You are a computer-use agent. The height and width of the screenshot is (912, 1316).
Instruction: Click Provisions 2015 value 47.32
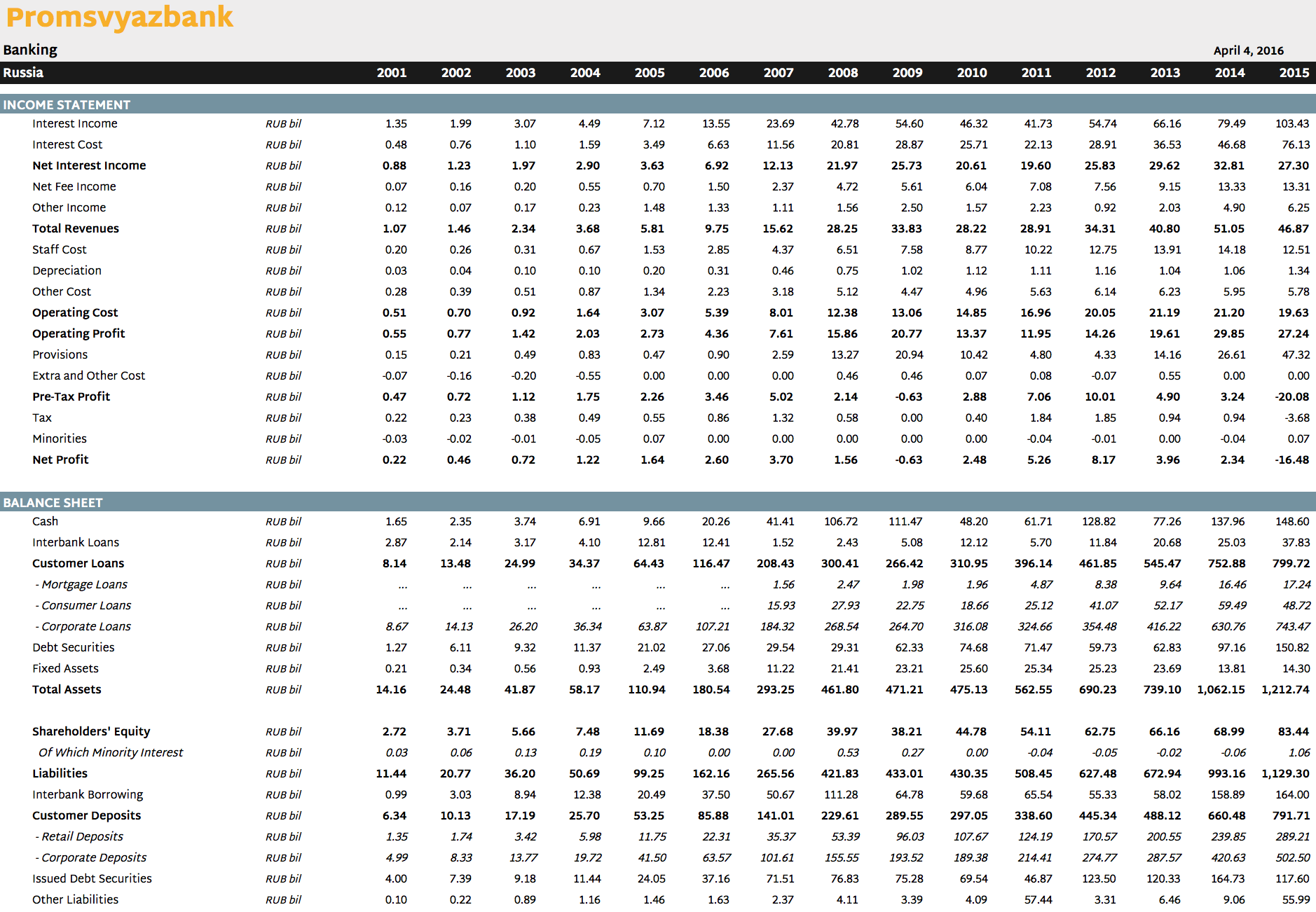[x=1296, y=355]
